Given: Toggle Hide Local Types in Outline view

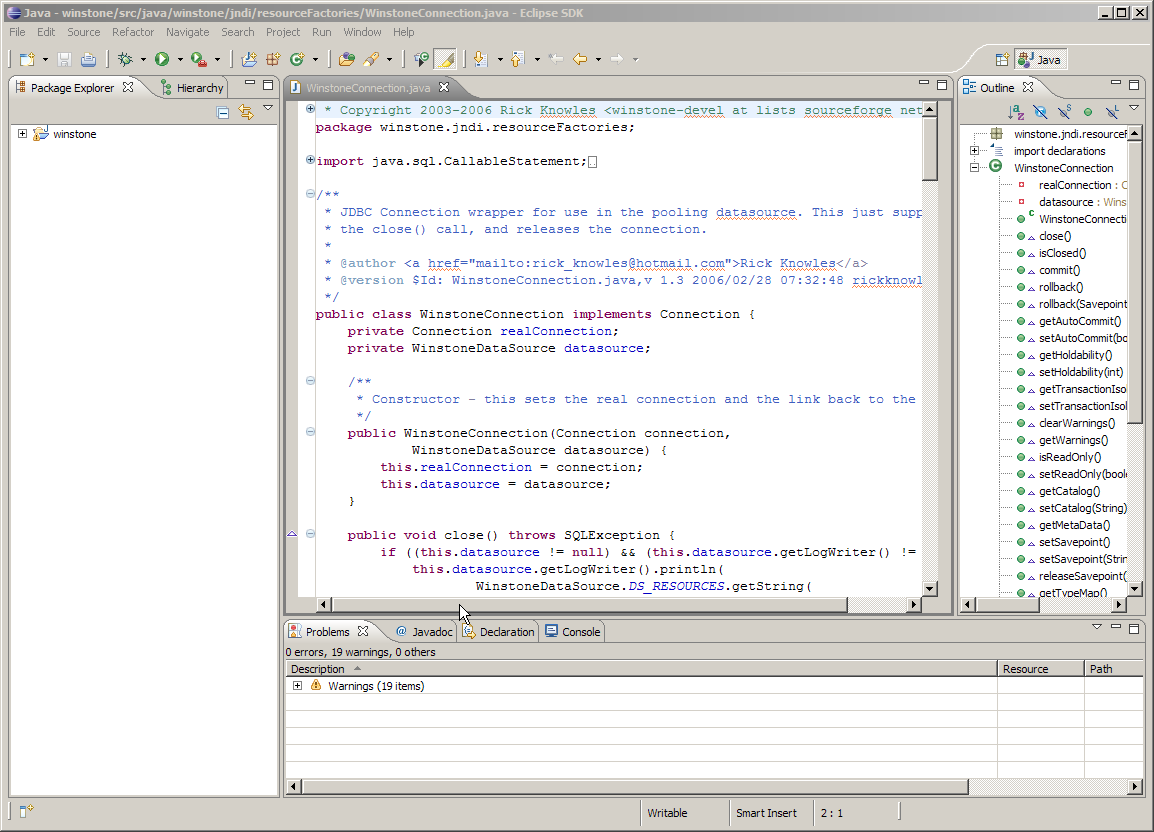Looking at the screenshot, I should click(1111, 111).
